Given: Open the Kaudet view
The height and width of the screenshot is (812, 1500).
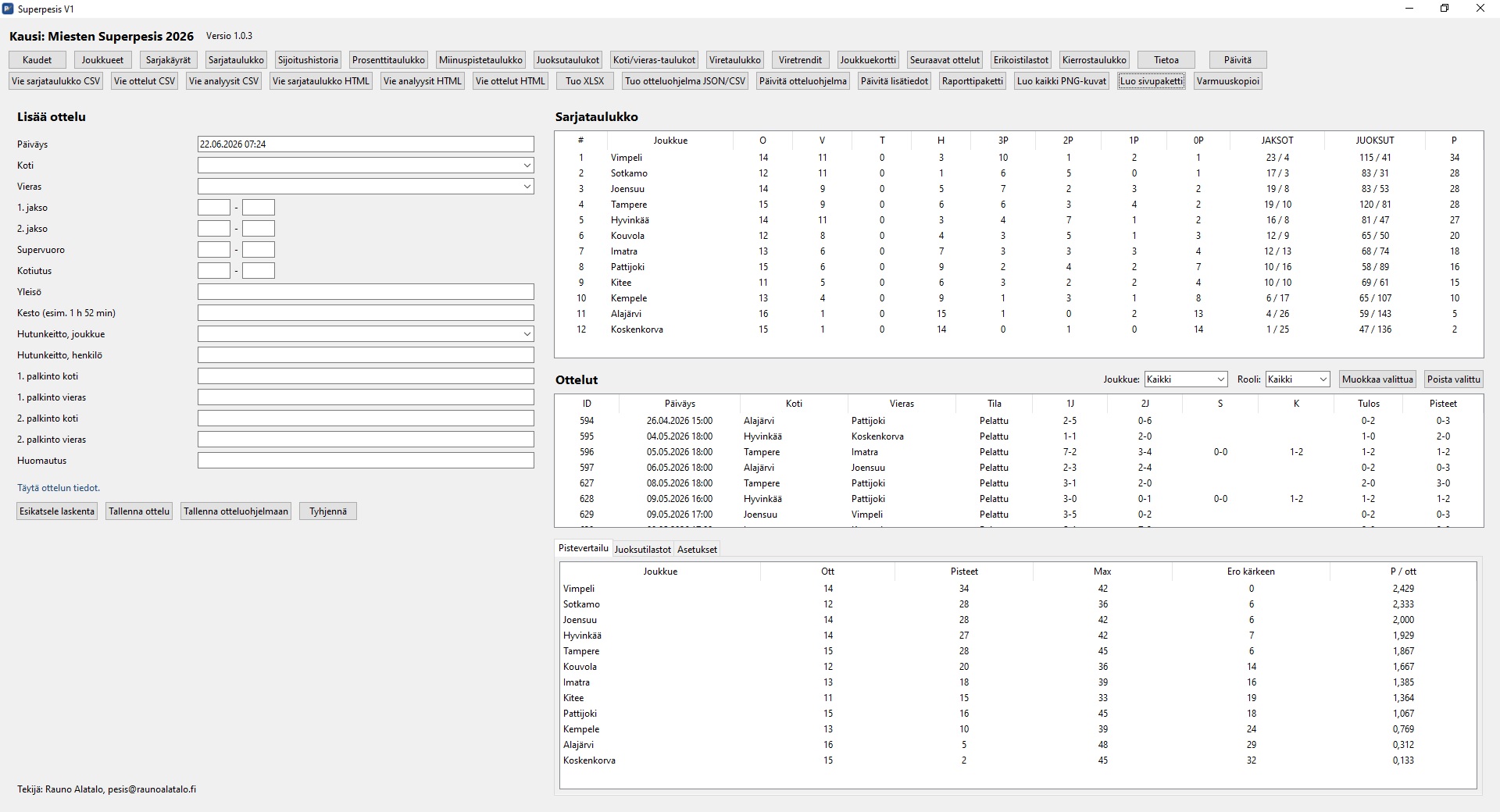Looking at the screenshot, I should 37,60.
